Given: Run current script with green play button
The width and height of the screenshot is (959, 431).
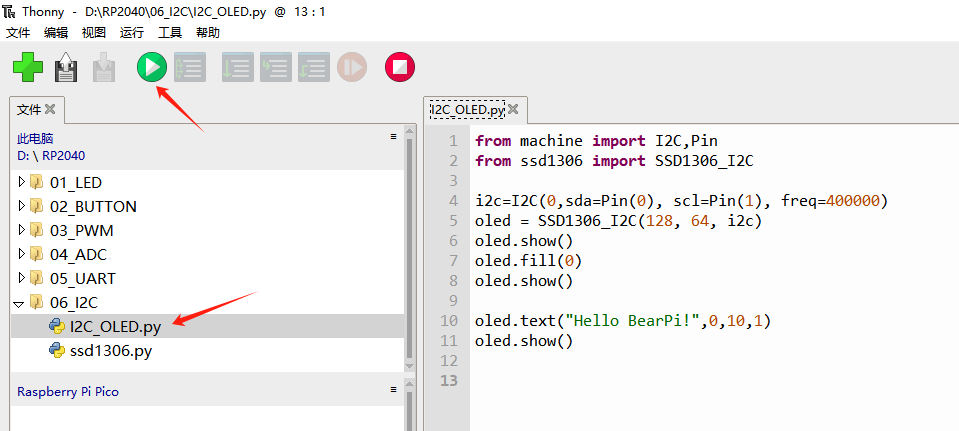Looking at the screenshot, I should (x=152, y=67).
